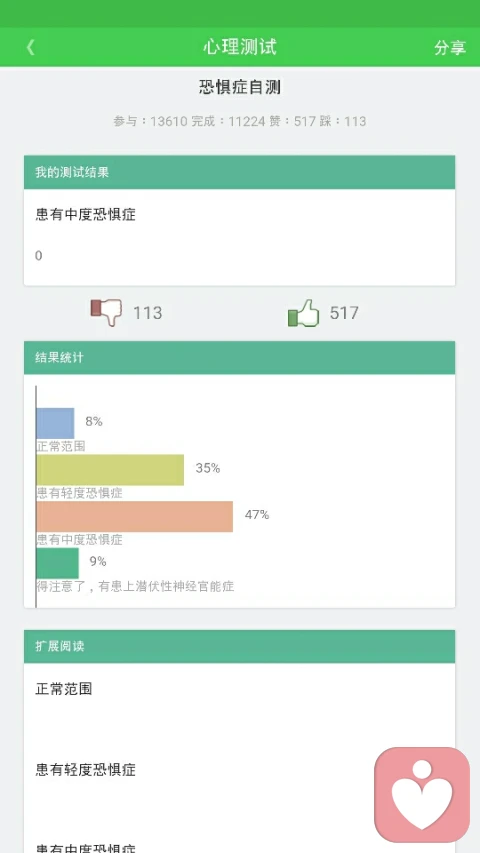This screenshot has width=480, height=853.
Task: Tap the thumbs-up icon
Action: tap(303, 313)
